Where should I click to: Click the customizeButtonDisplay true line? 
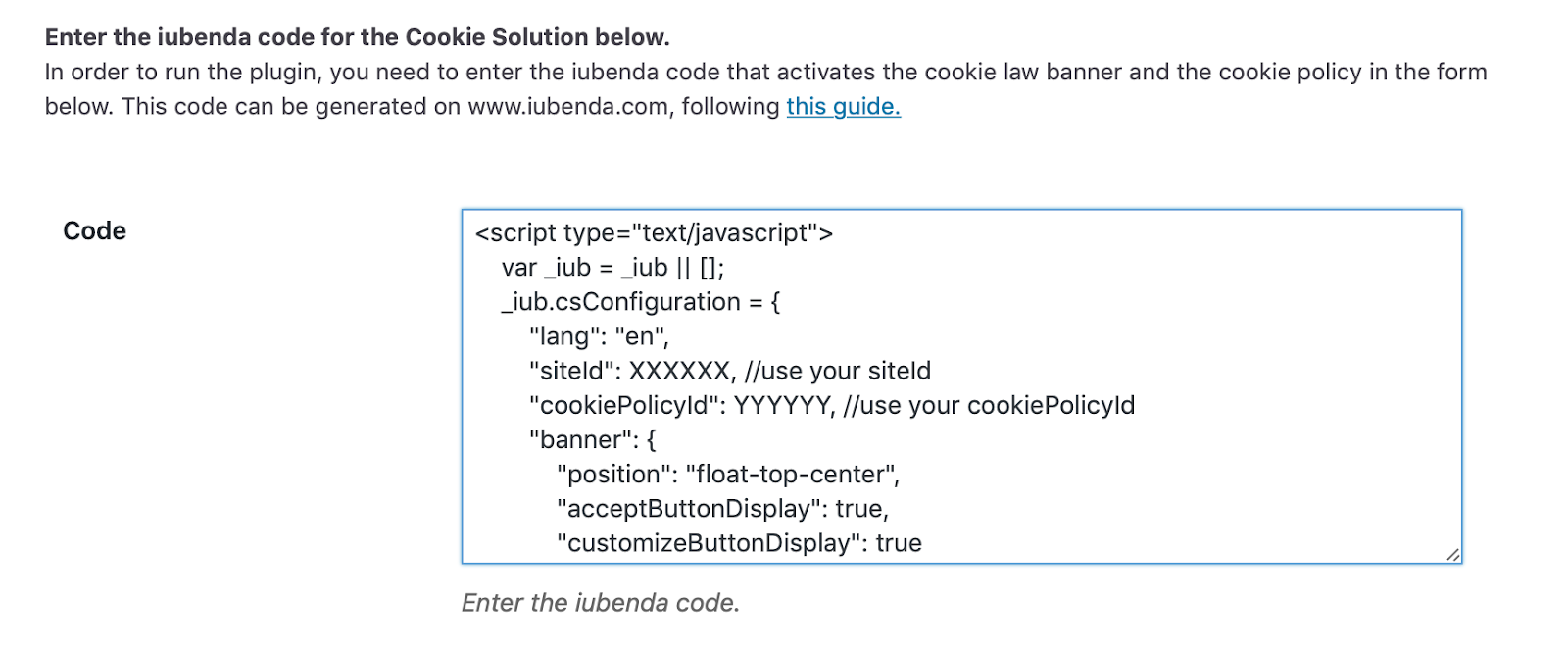pyautogui.click(x=738, y=543)
